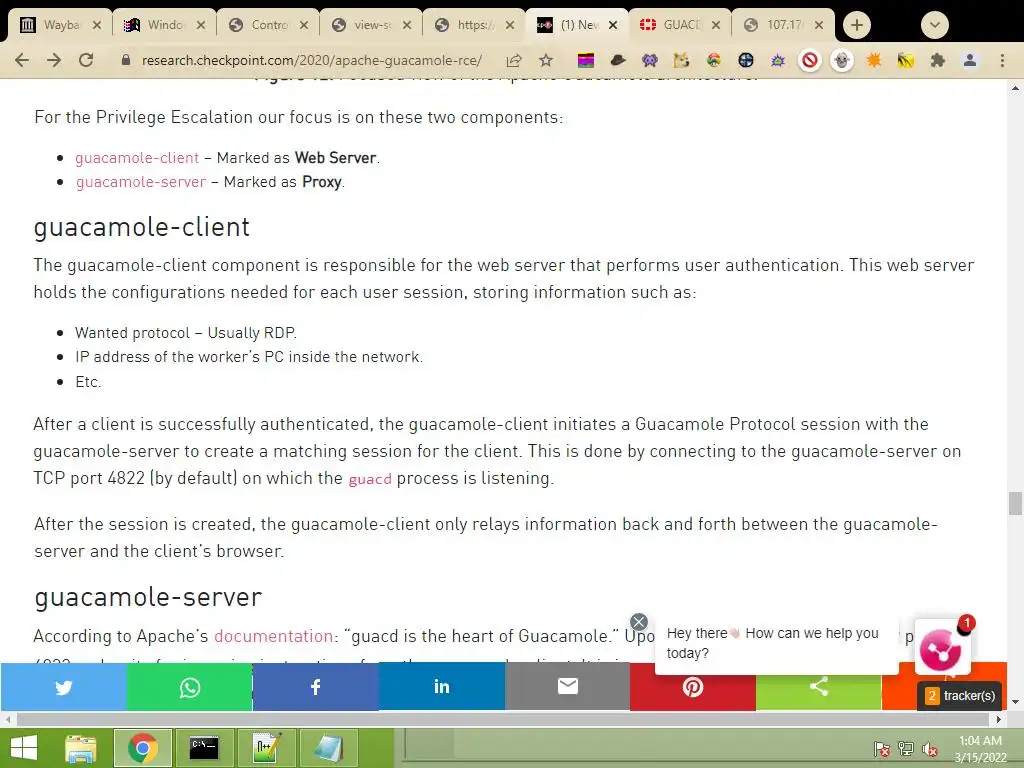Screen dimensions: 1024x768
Task: Open Chrome three-dot menu
Action: [x=1002, y=61]
